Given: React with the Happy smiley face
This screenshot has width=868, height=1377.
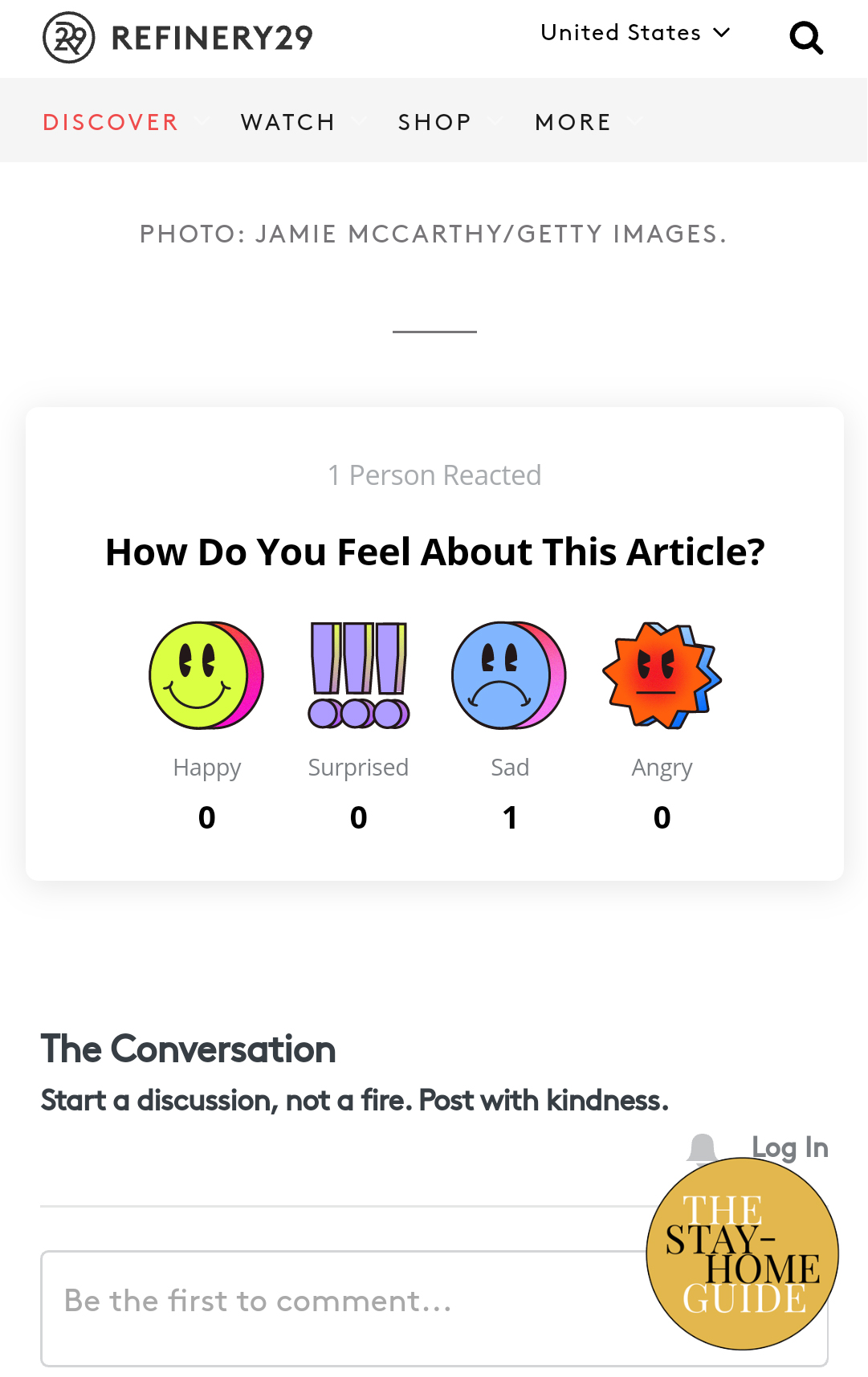Looking at the screenshot, I should (x=206, y=675).
